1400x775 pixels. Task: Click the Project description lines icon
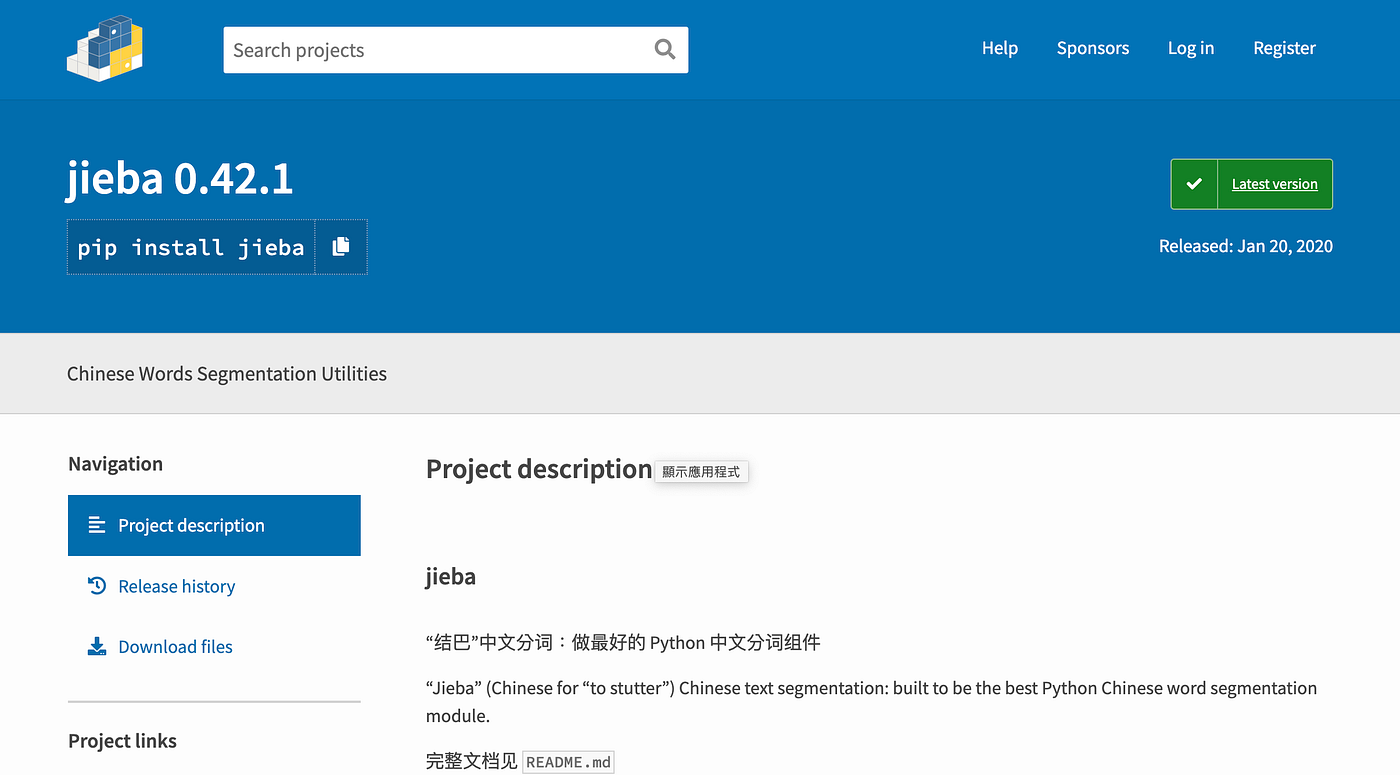coord(97,525)
